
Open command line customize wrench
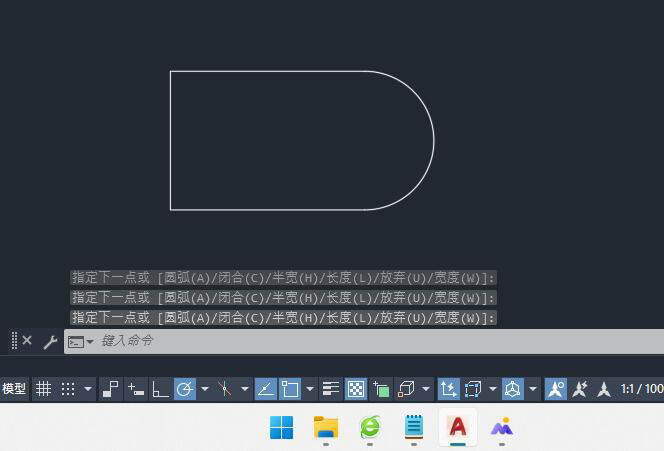click(x=50, y=342)
